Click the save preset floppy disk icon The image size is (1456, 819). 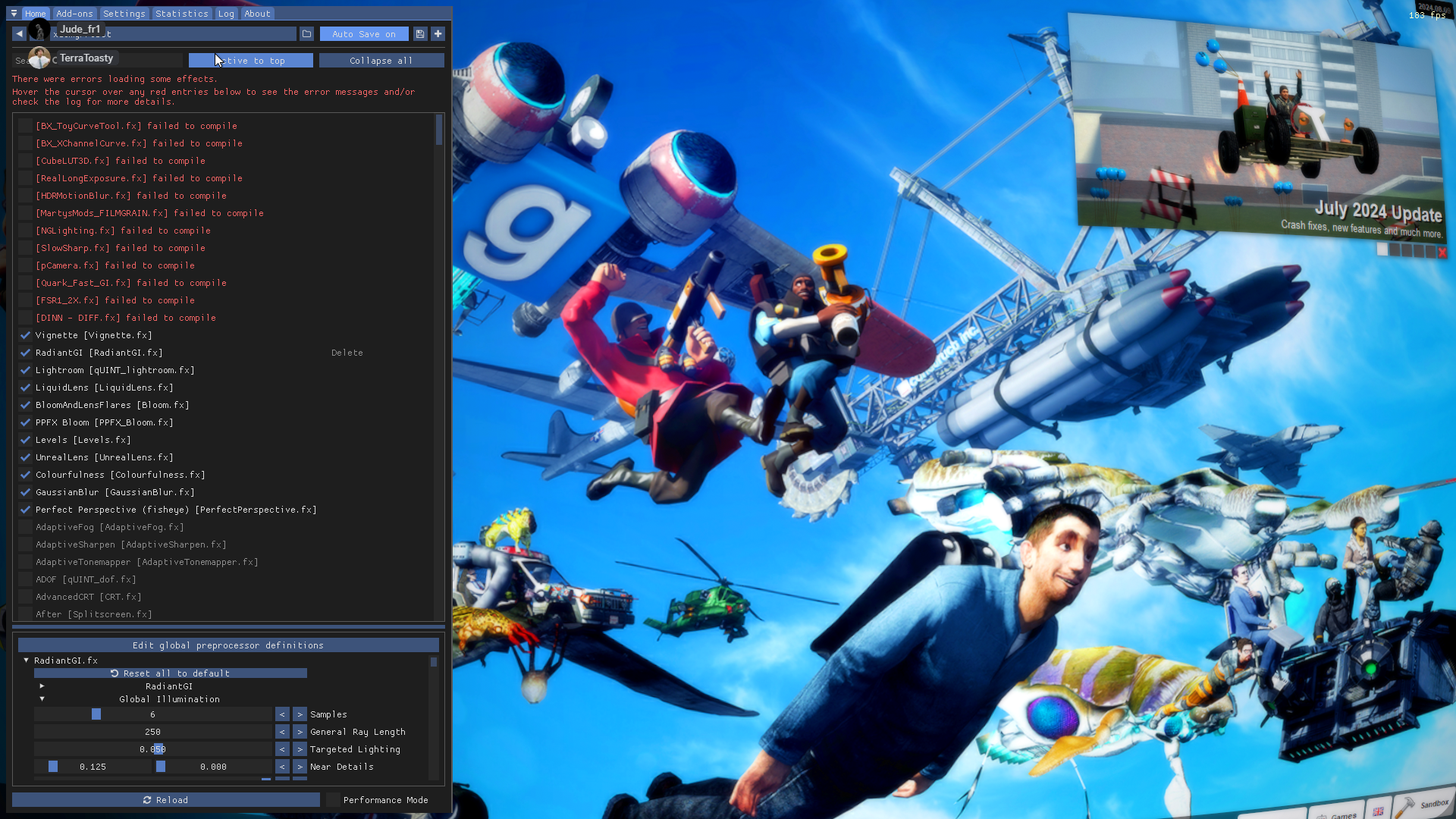420,34
